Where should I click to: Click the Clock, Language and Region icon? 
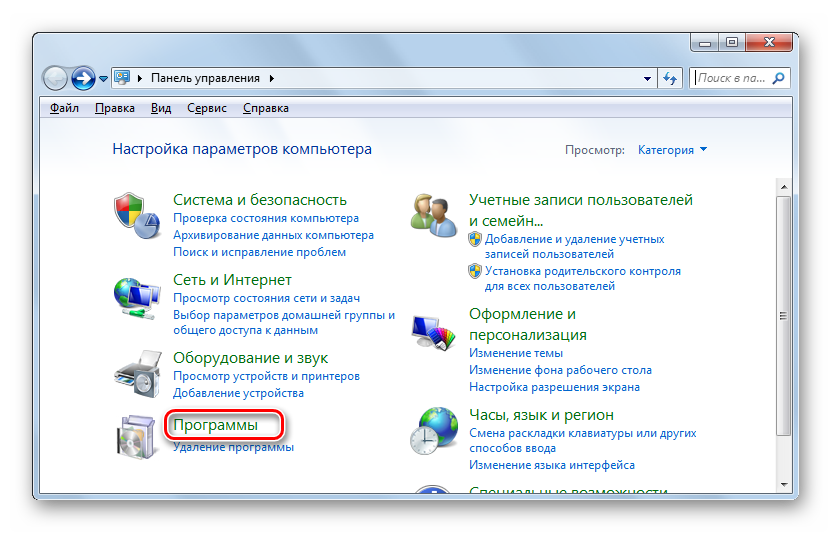pyautogui.click(x=433, y=431)
